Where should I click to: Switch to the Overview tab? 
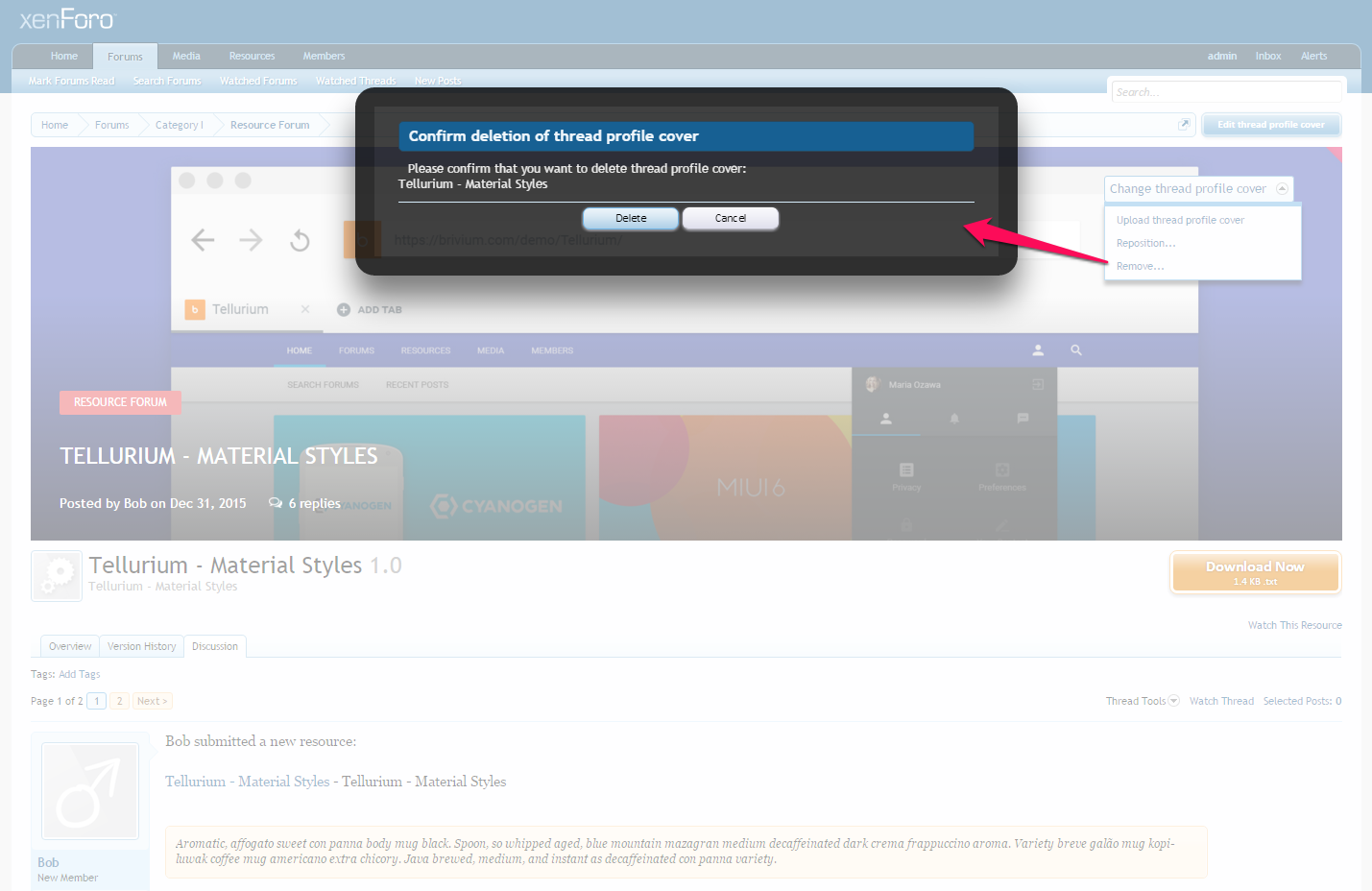click(x=70, y=646)
